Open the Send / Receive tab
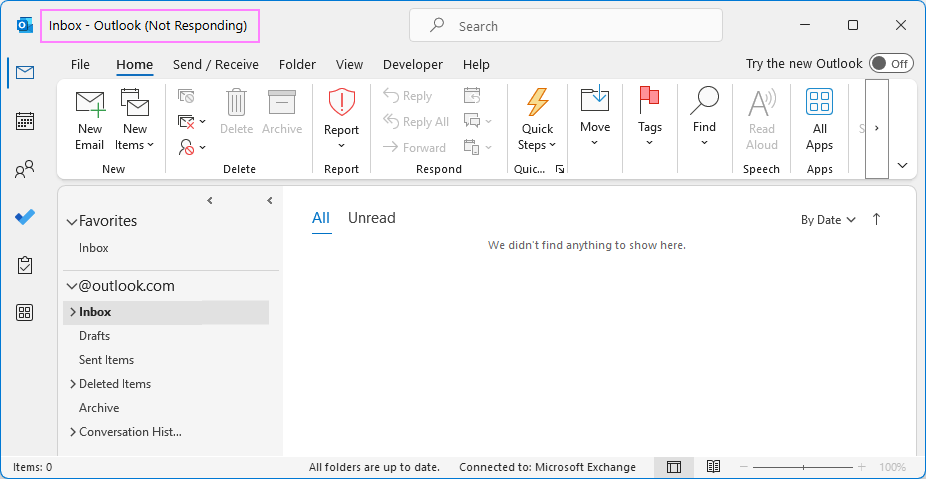Image resolution: width=926 pixels, height=479 pixels. click(x=216, y=64)
